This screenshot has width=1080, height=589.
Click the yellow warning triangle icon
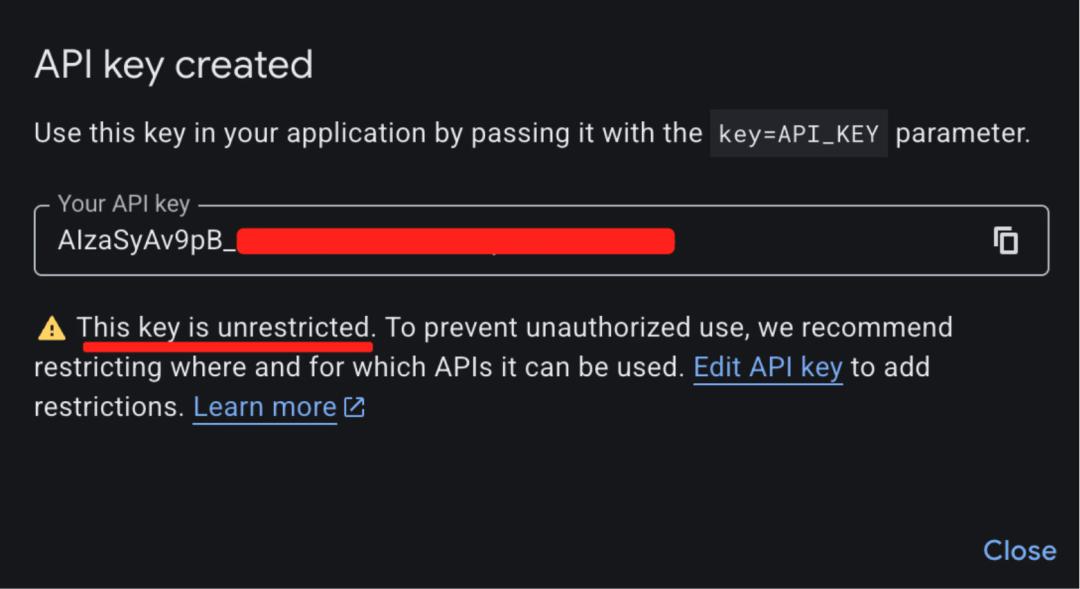[51, 328]
